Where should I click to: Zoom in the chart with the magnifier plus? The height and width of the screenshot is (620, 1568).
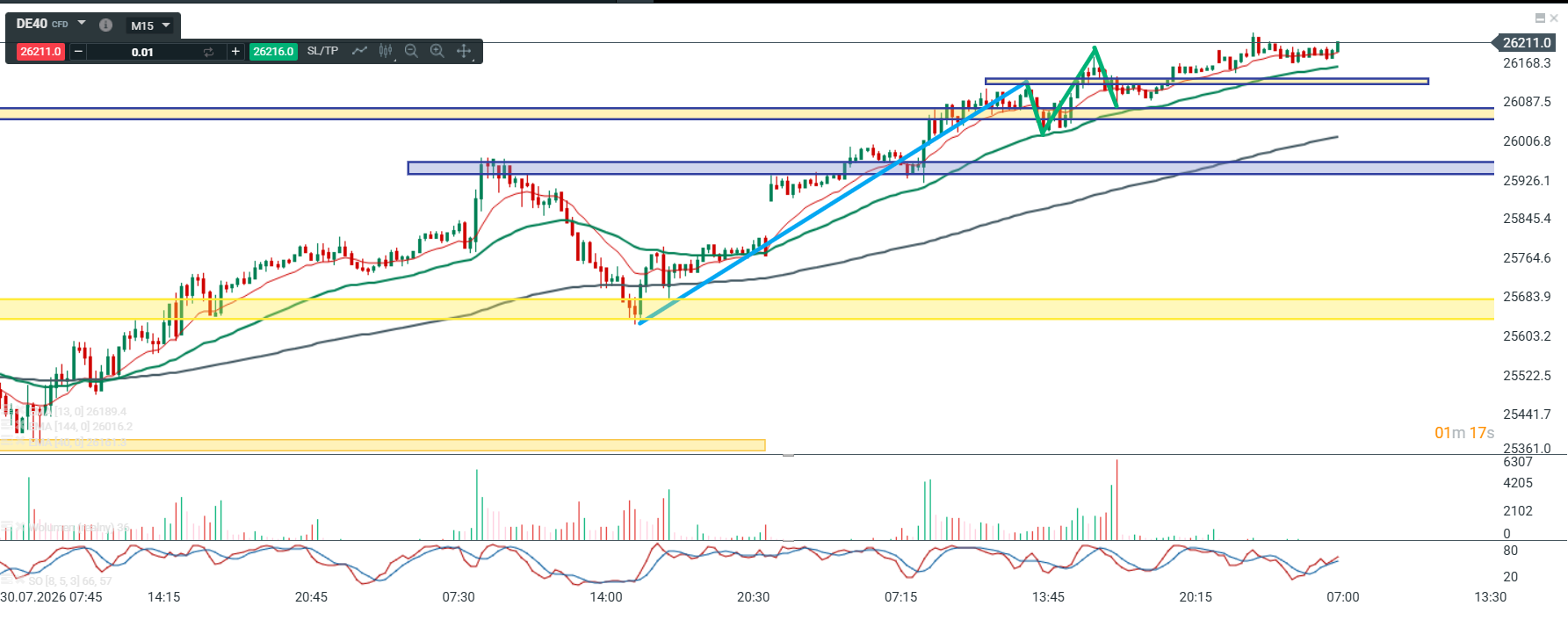437,51
